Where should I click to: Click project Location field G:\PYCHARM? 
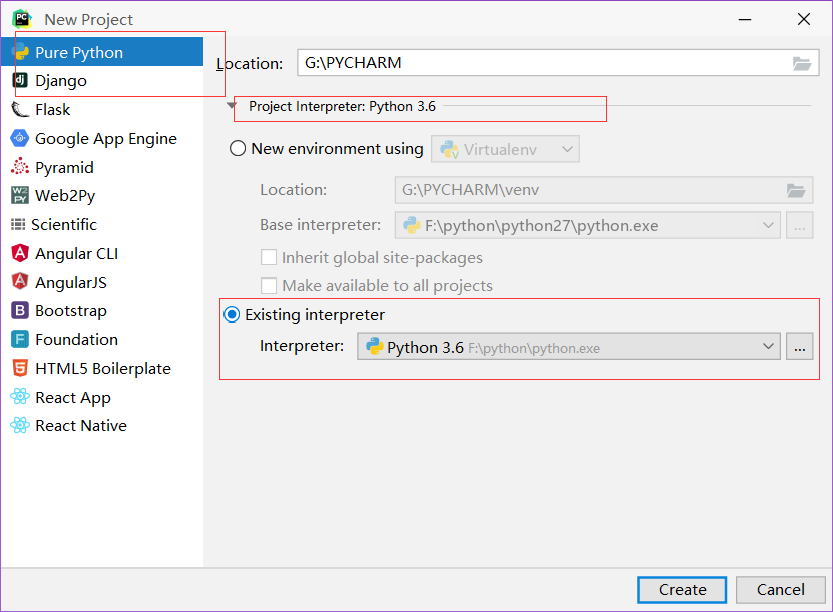pos(558,63)
